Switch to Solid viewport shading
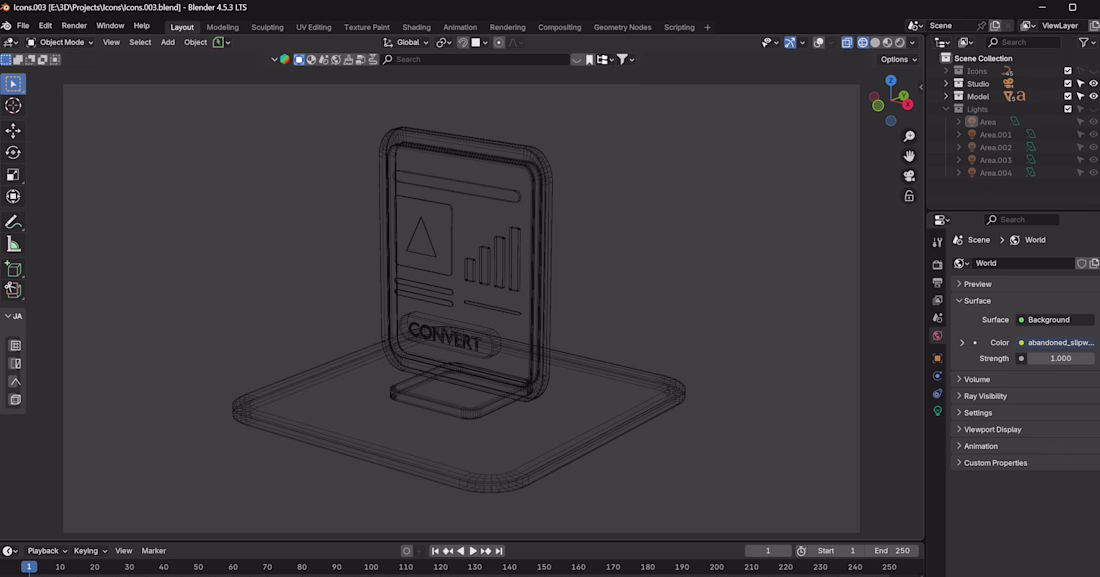The image size is (1100, 577). [x=875, y=43]
